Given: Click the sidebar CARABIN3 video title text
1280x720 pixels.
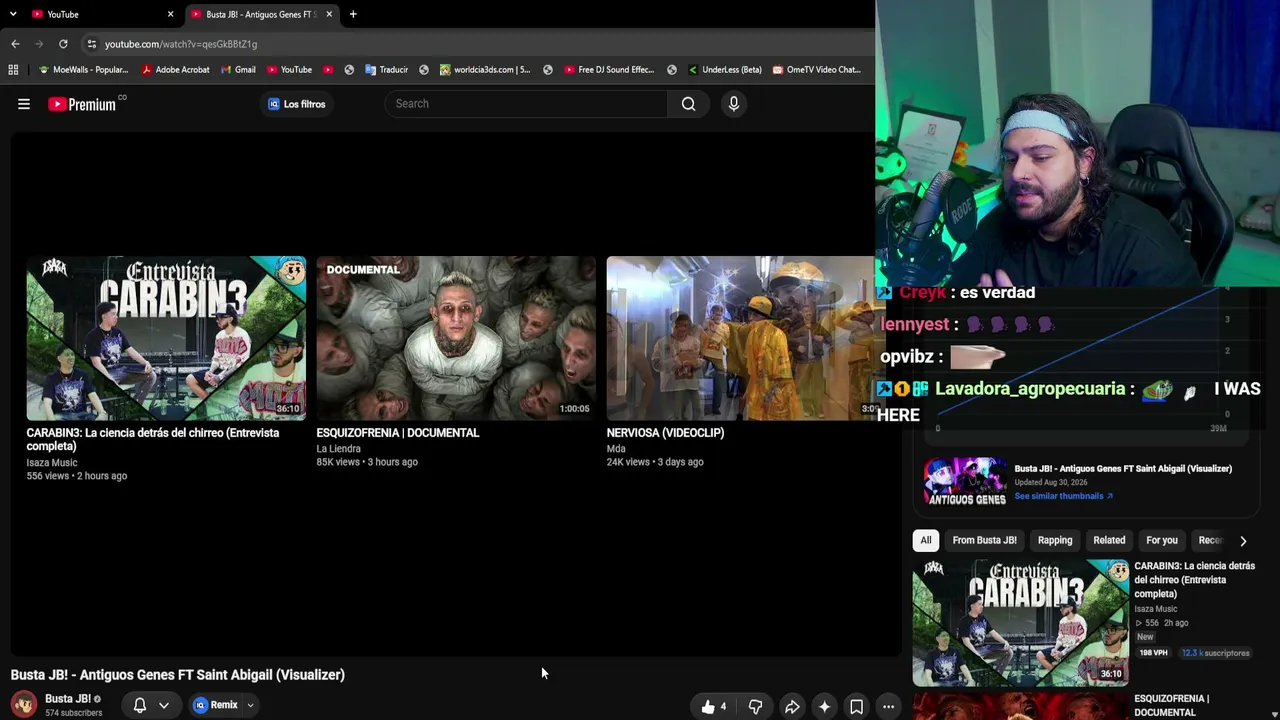Looking at the screenshot, I should click(x=1194, y=580).
